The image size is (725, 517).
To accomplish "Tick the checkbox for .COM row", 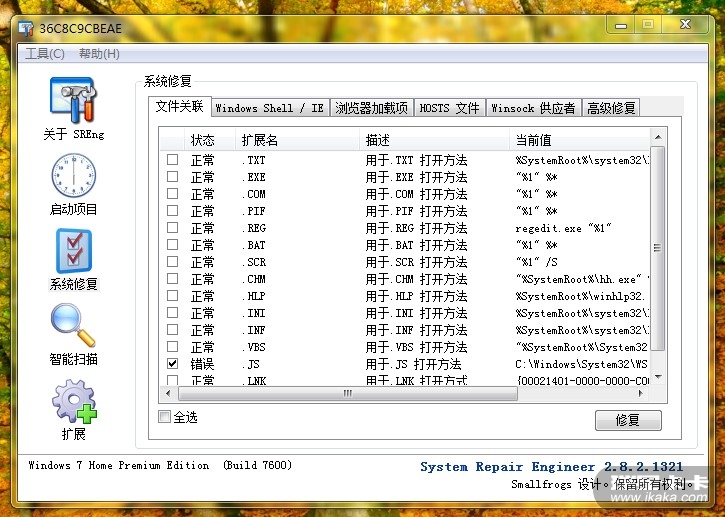I will (172, 193).
